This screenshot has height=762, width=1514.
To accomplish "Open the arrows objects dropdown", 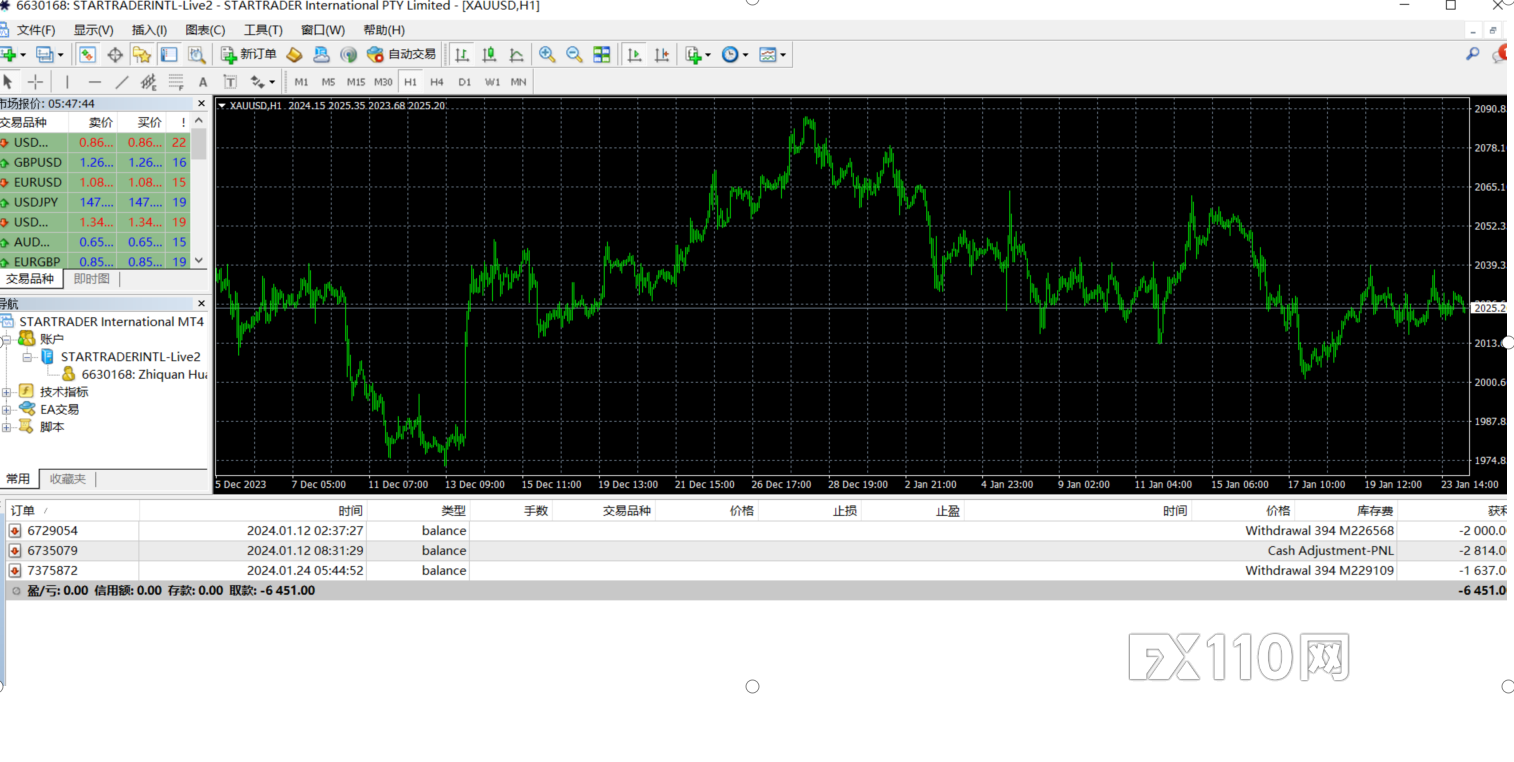I will [263, 82].
